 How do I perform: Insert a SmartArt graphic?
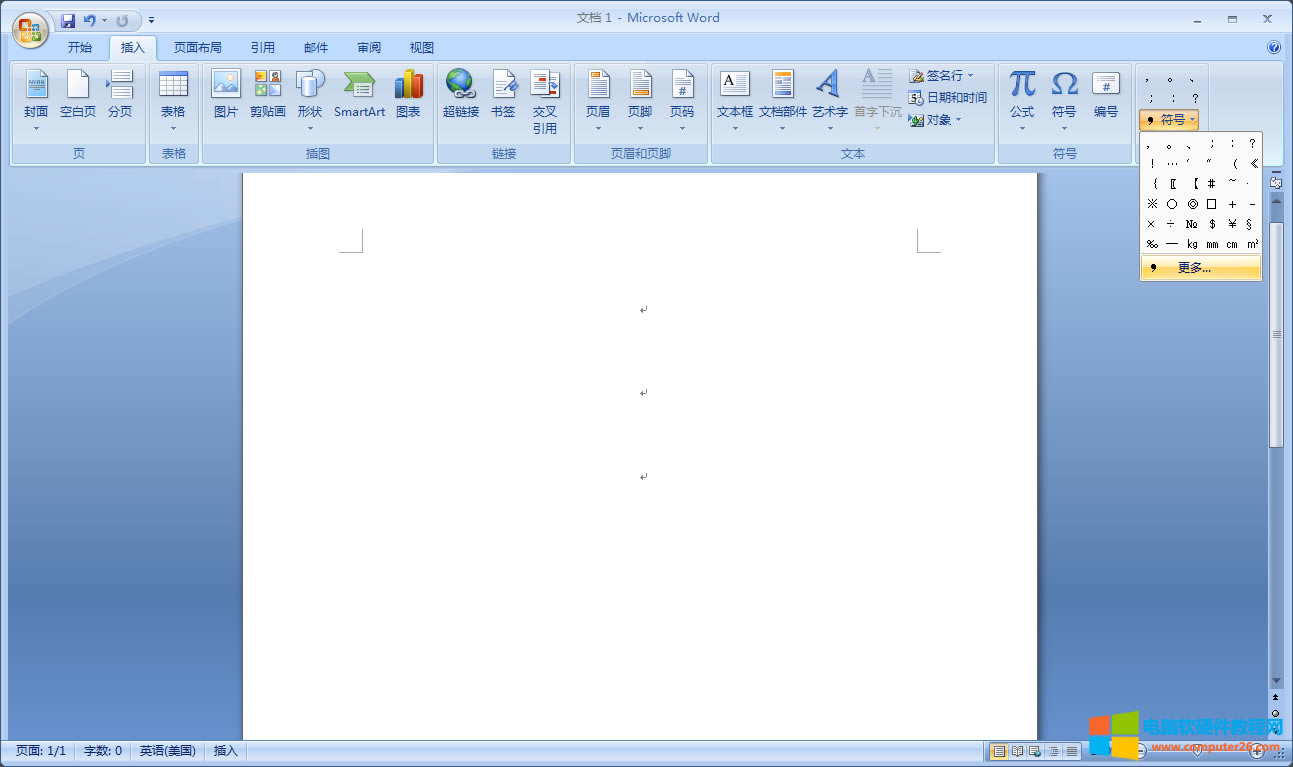pos(359,94)
